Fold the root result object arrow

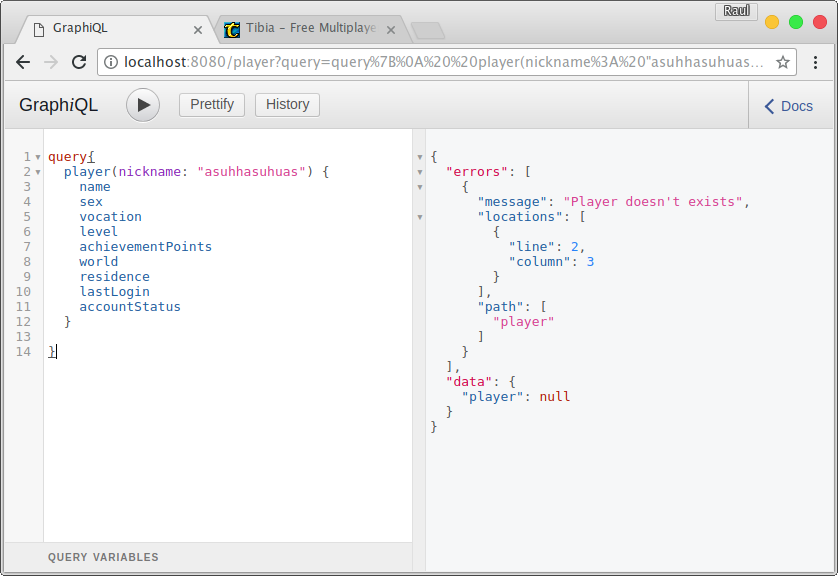pos(420,157)
